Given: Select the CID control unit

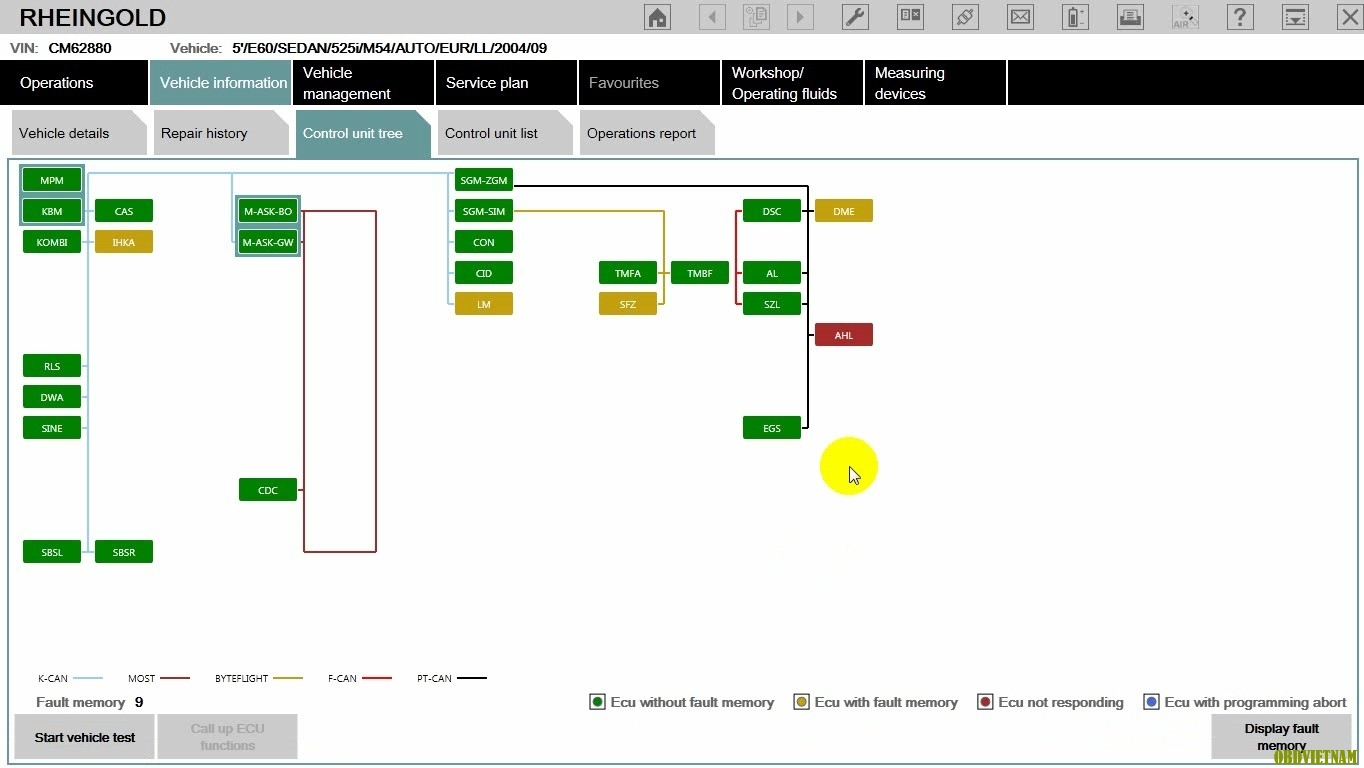Looking at the screenshot, I should click(484, 274).
